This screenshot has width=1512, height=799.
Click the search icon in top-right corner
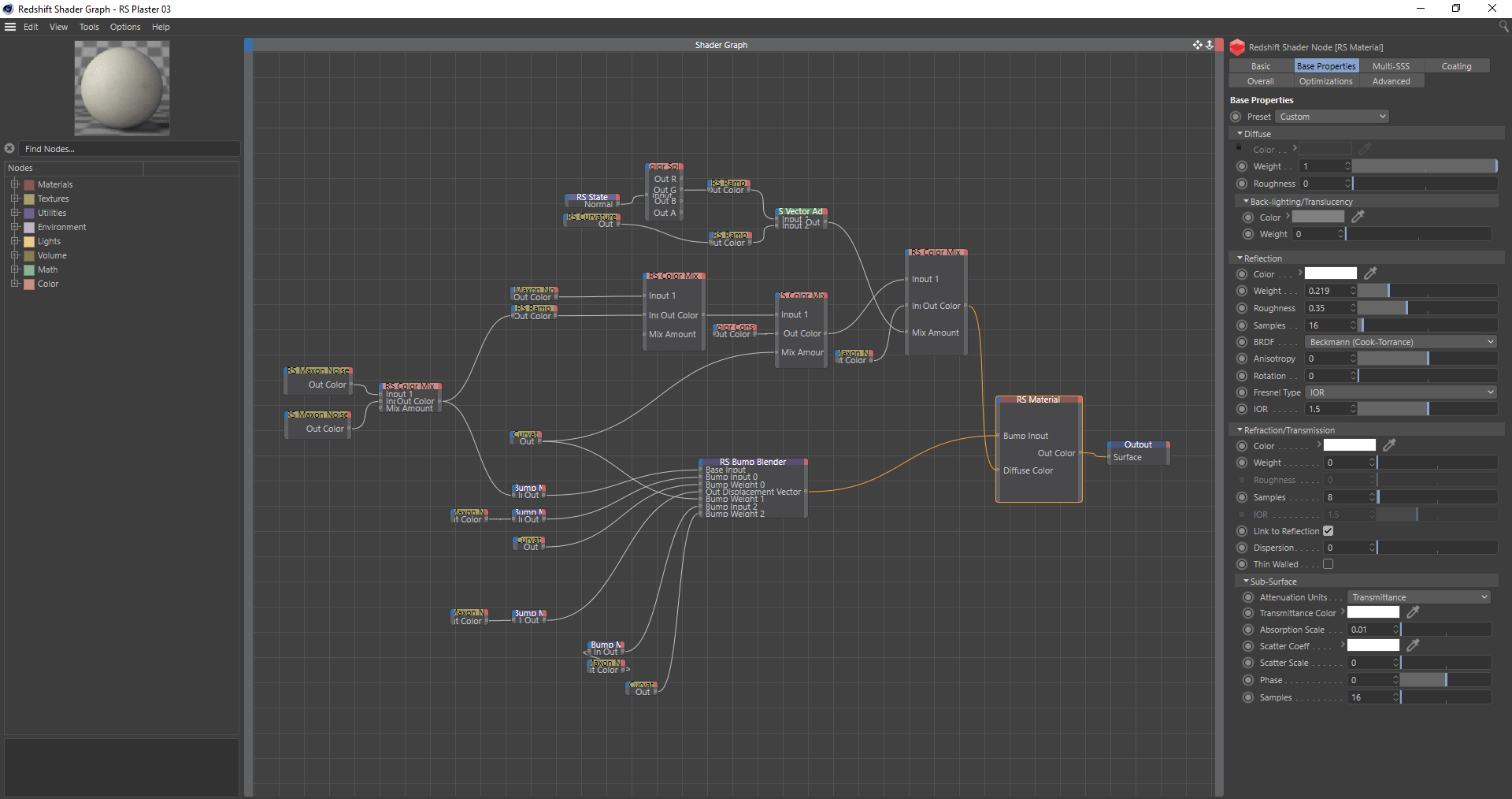[1504, 26]
